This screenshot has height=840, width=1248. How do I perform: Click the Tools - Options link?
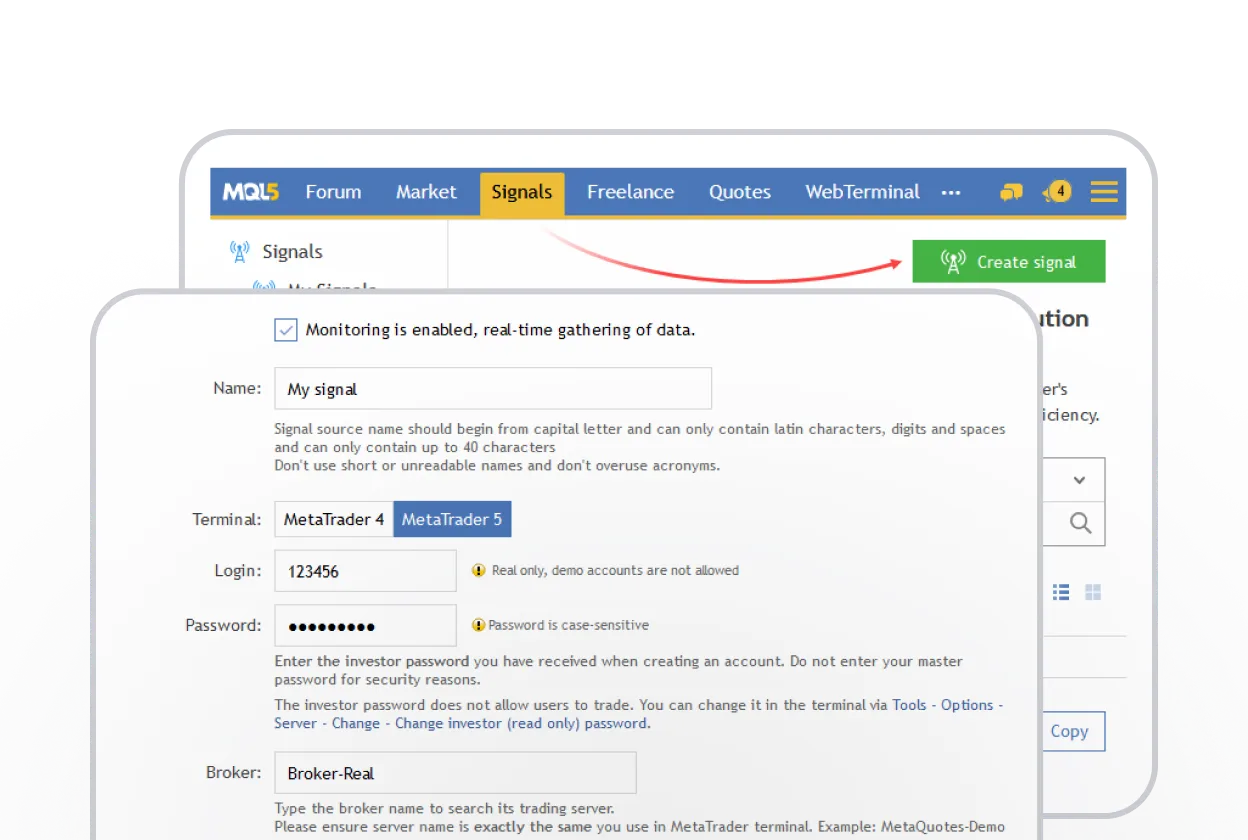pos(943,705)
